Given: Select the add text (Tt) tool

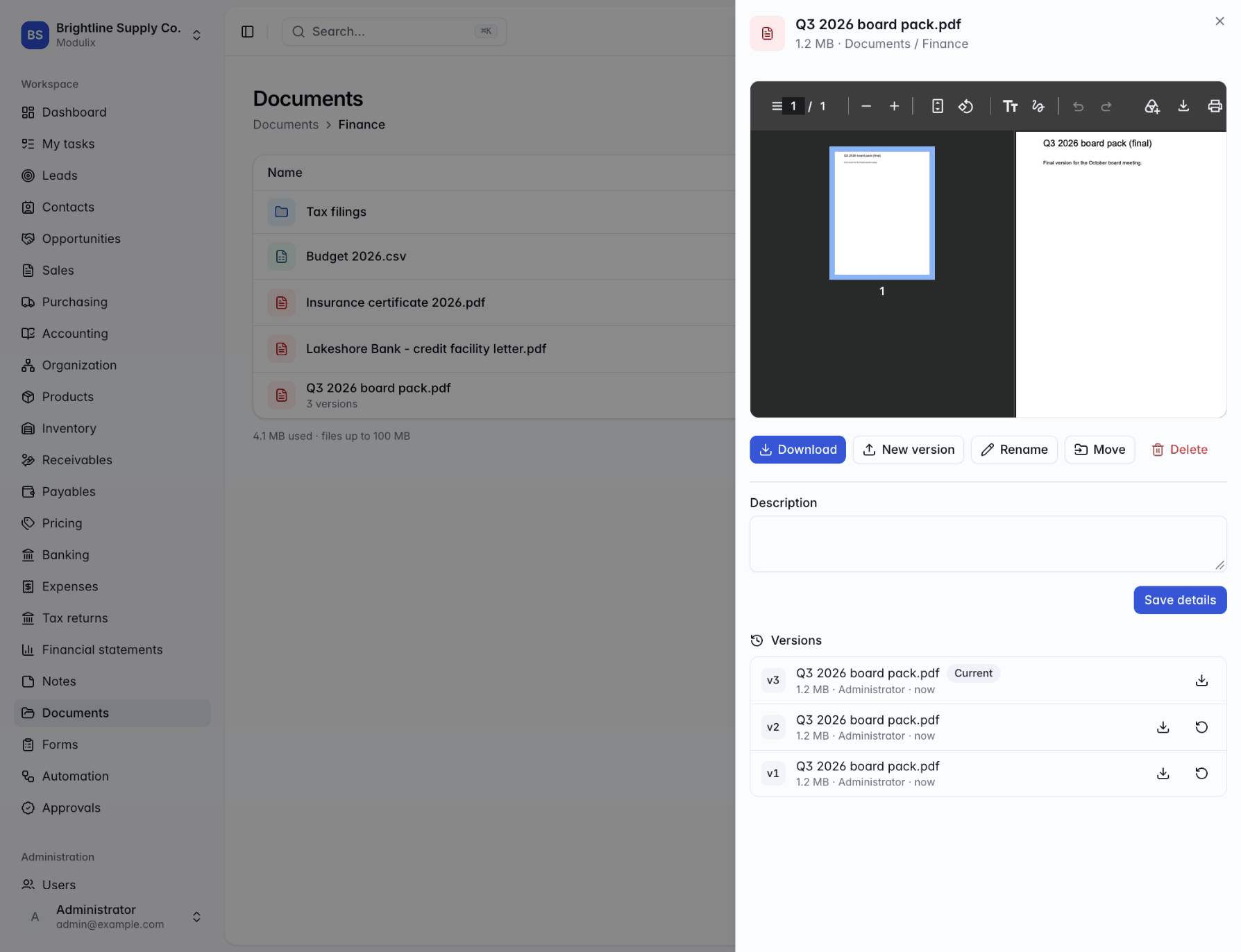Looking at the screenshot, I should point(1011,106).
